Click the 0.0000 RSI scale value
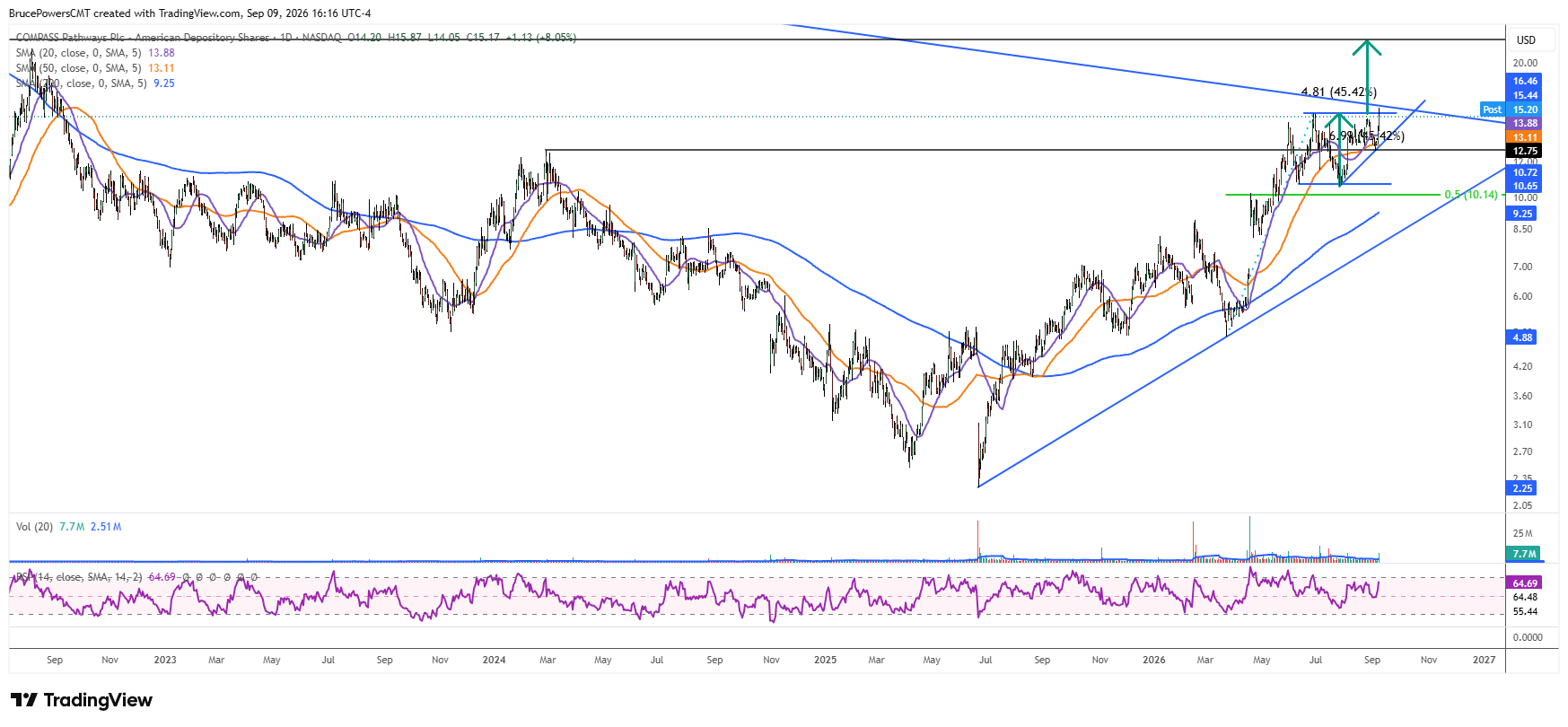 coord(1528,637)
